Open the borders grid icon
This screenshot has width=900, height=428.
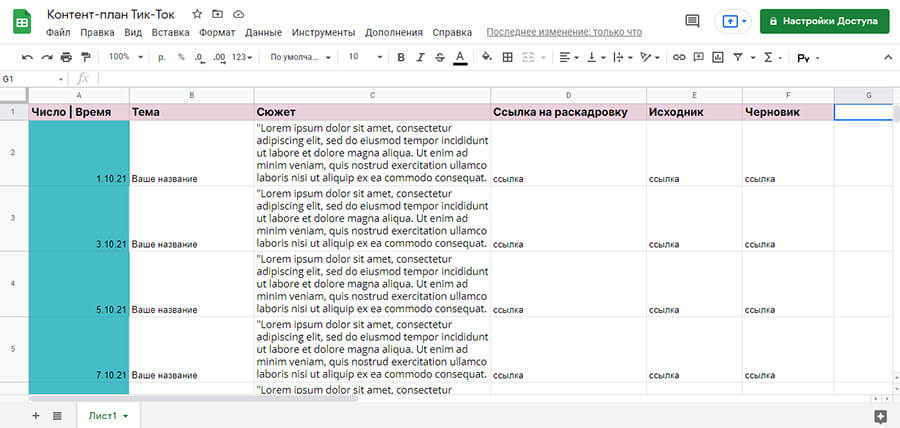[x=507, y=57]
